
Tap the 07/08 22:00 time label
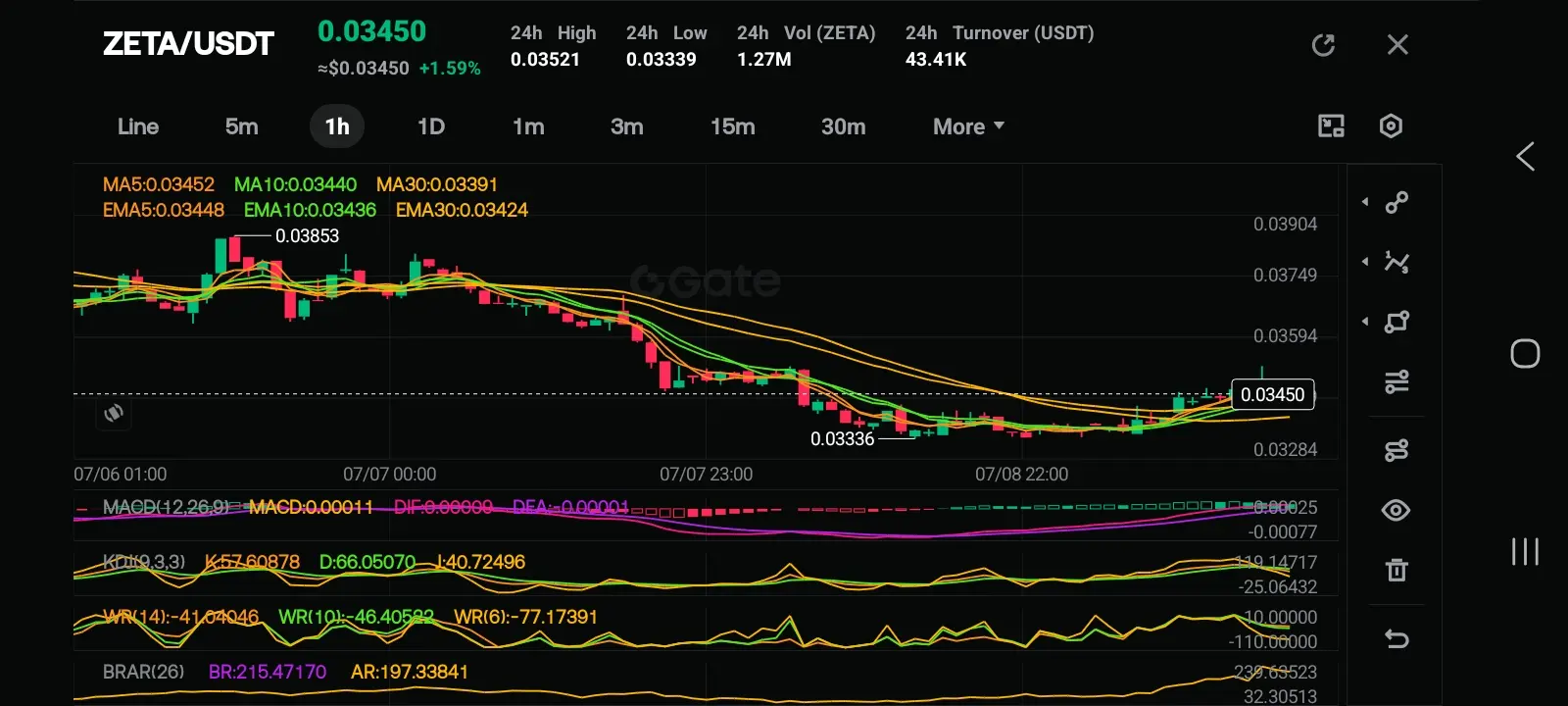pos(1021,475)
